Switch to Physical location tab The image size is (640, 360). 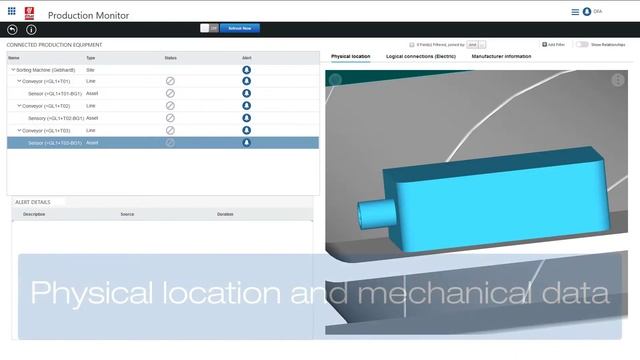[351, 56]
